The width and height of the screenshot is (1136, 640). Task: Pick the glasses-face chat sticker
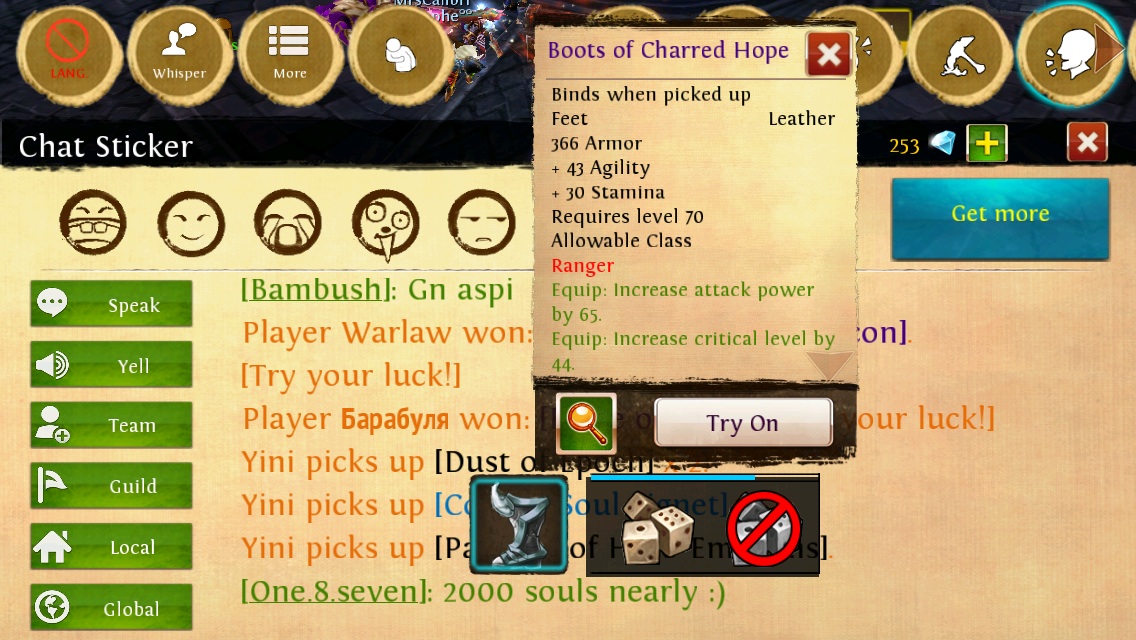point(93,223)
